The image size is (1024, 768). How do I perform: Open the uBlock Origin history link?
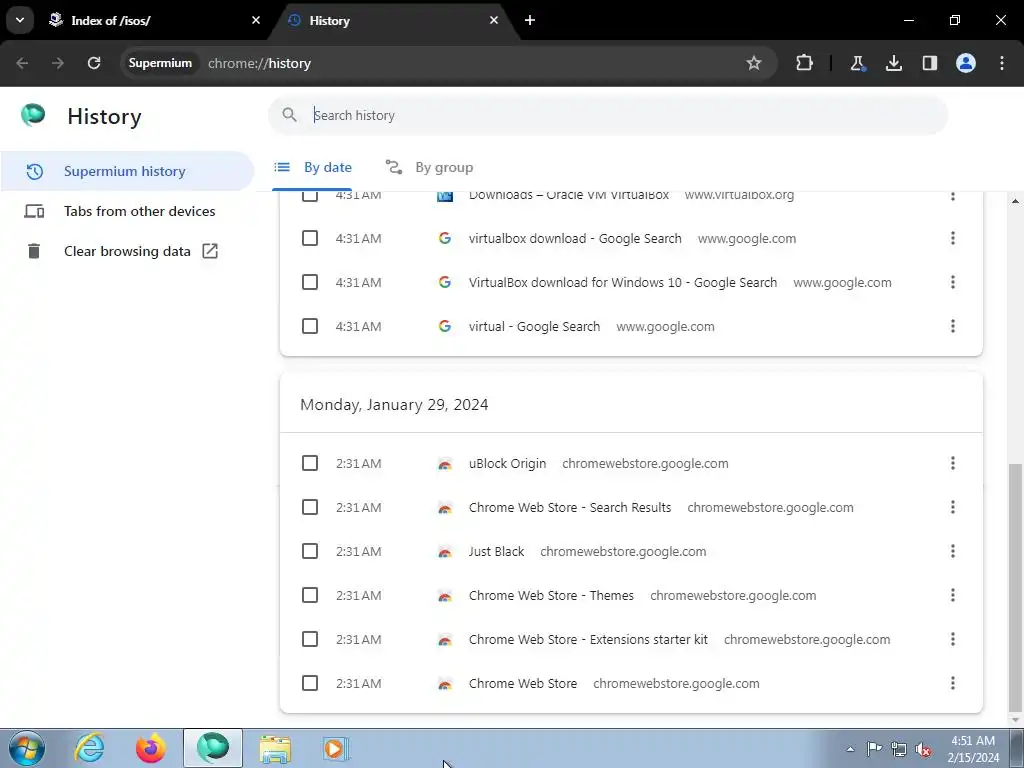pyautogui.click(x=507, y=464)
